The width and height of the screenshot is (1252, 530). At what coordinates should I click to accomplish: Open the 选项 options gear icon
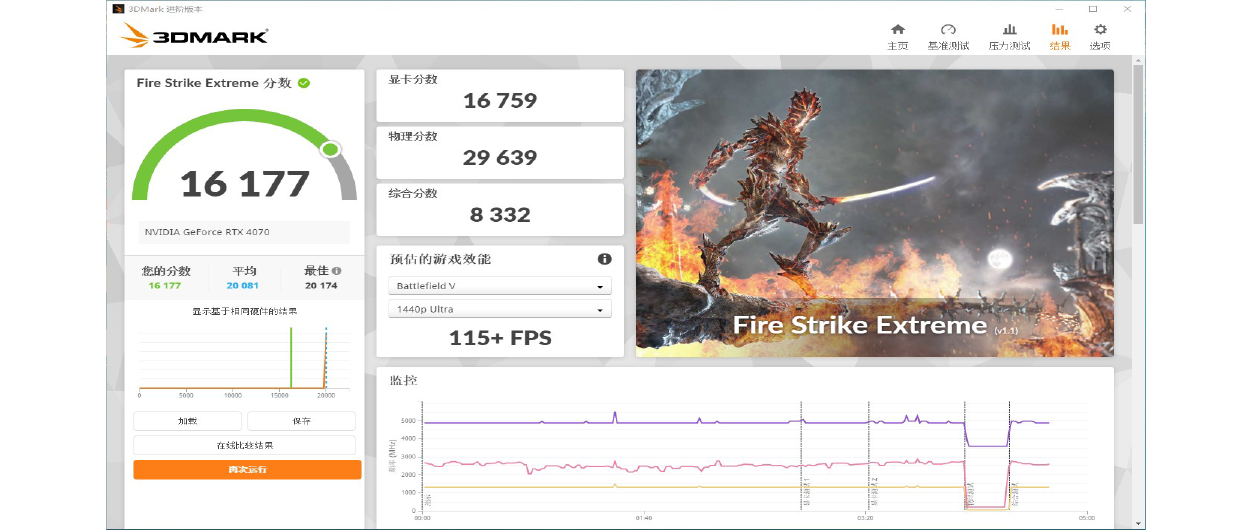[x=1100, y=30]
